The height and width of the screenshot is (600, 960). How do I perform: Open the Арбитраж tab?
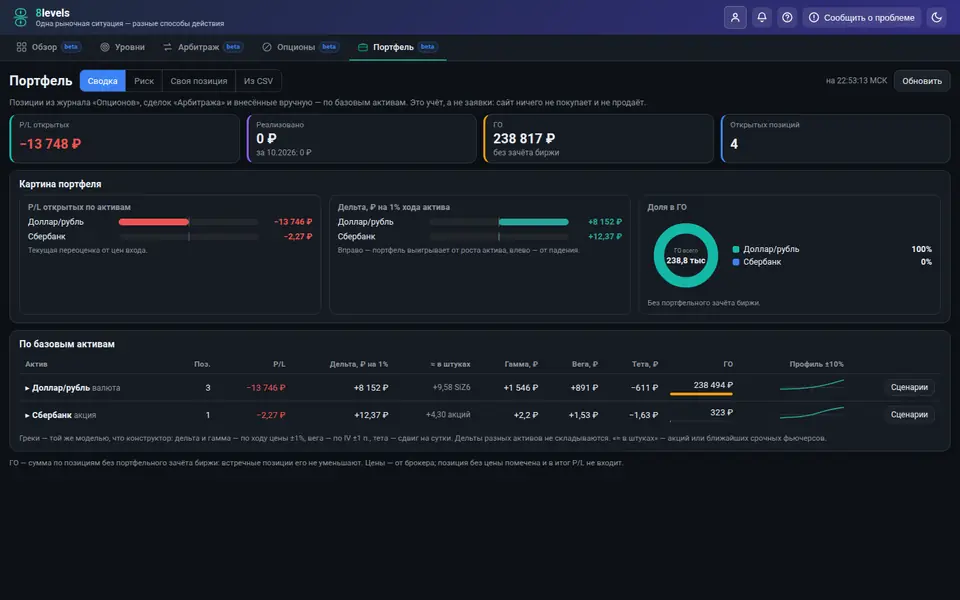coord(203,47)
